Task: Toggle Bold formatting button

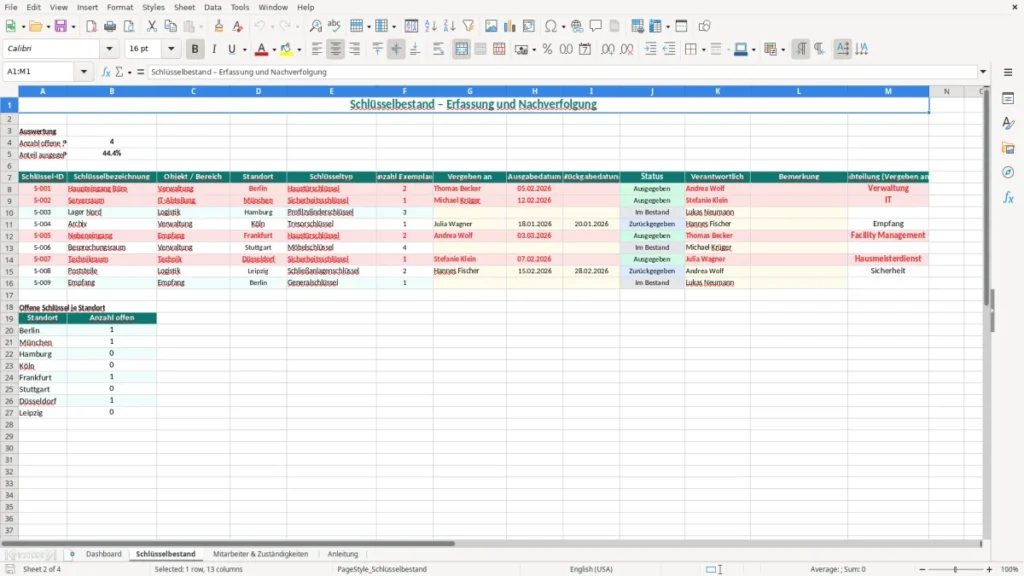Action: tap(195, 49)
